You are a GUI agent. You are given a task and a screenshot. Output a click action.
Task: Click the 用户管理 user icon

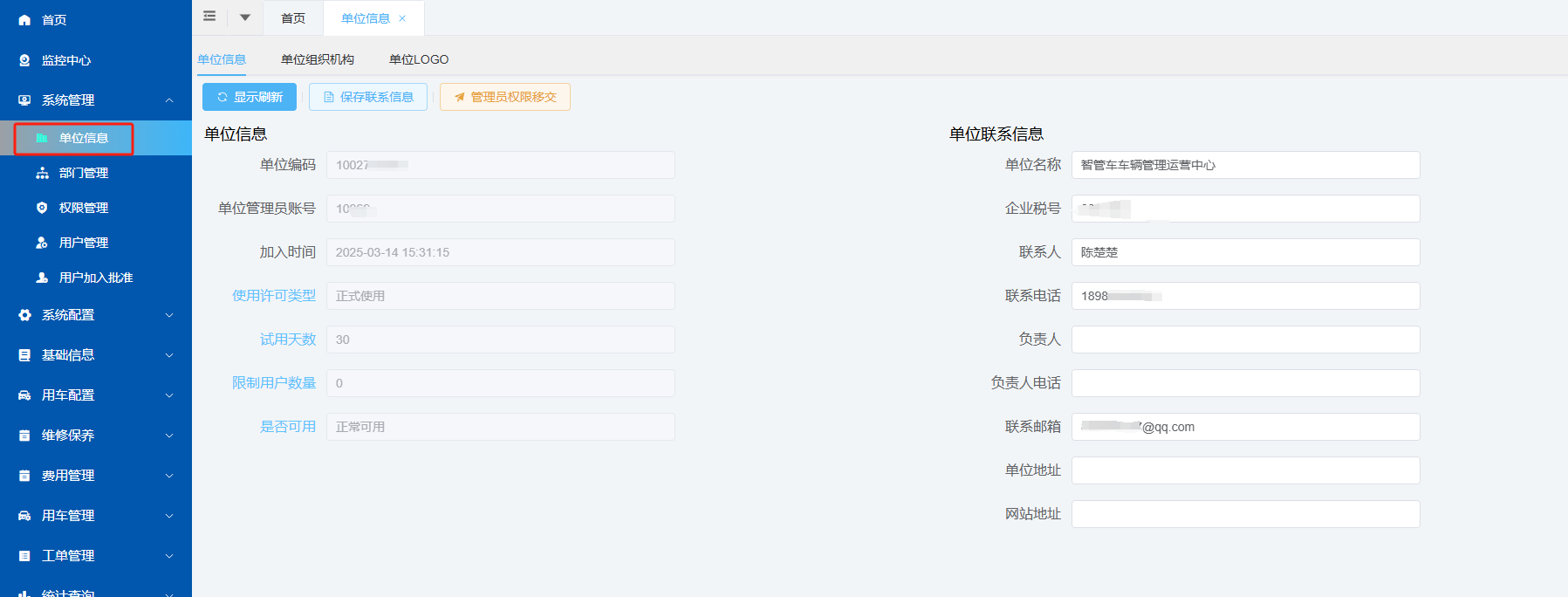coord(42,243)
